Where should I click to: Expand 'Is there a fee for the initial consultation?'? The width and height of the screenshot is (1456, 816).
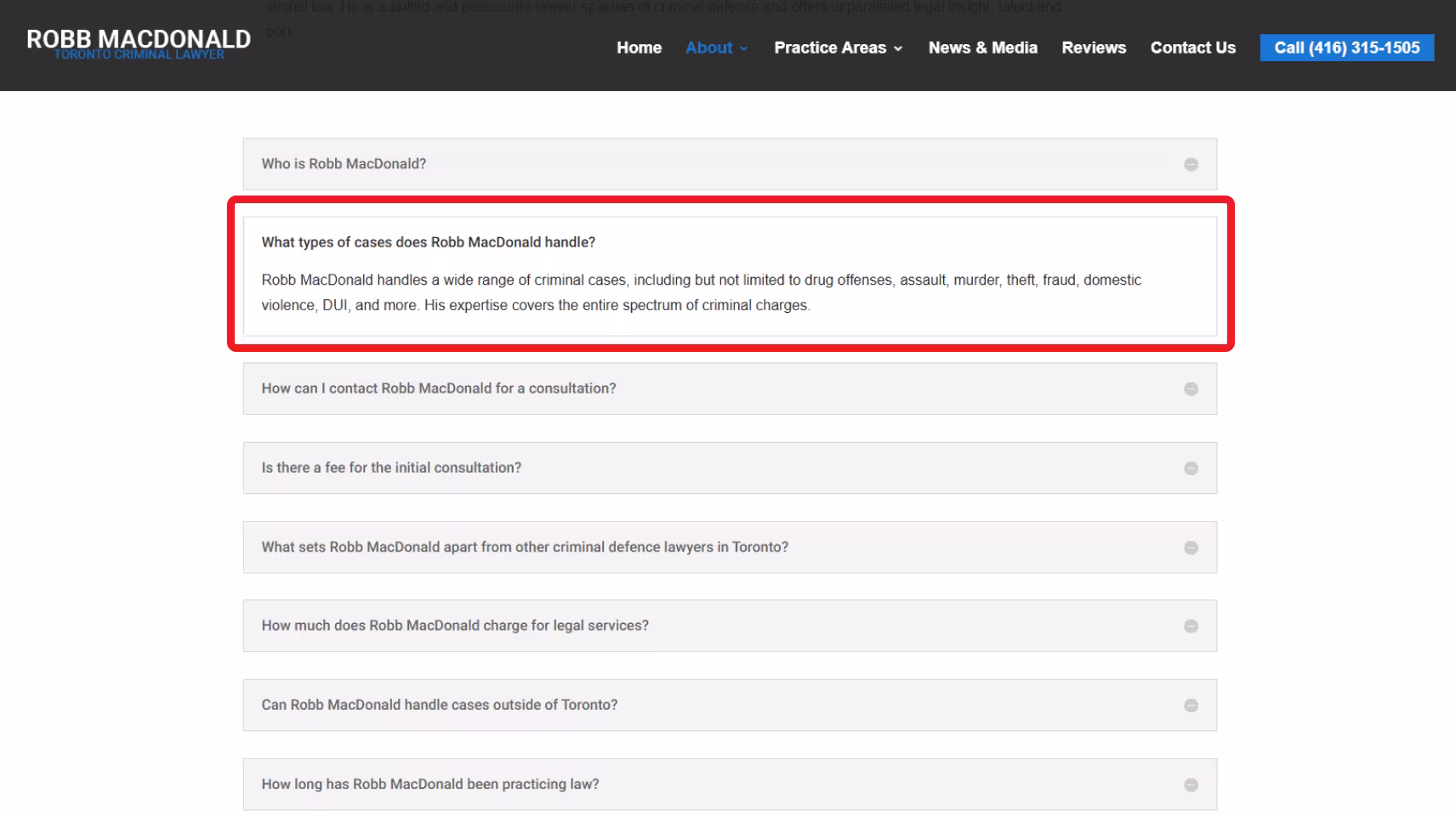coord(730,467)
